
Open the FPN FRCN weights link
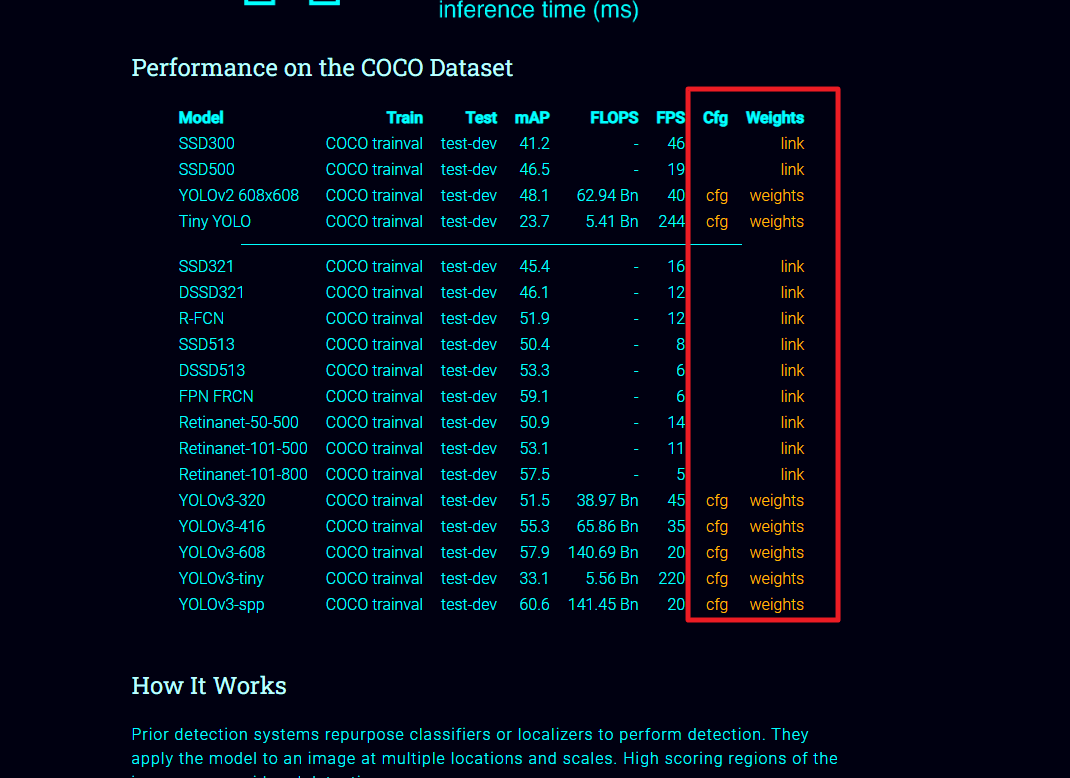click(x=792, y=397)
